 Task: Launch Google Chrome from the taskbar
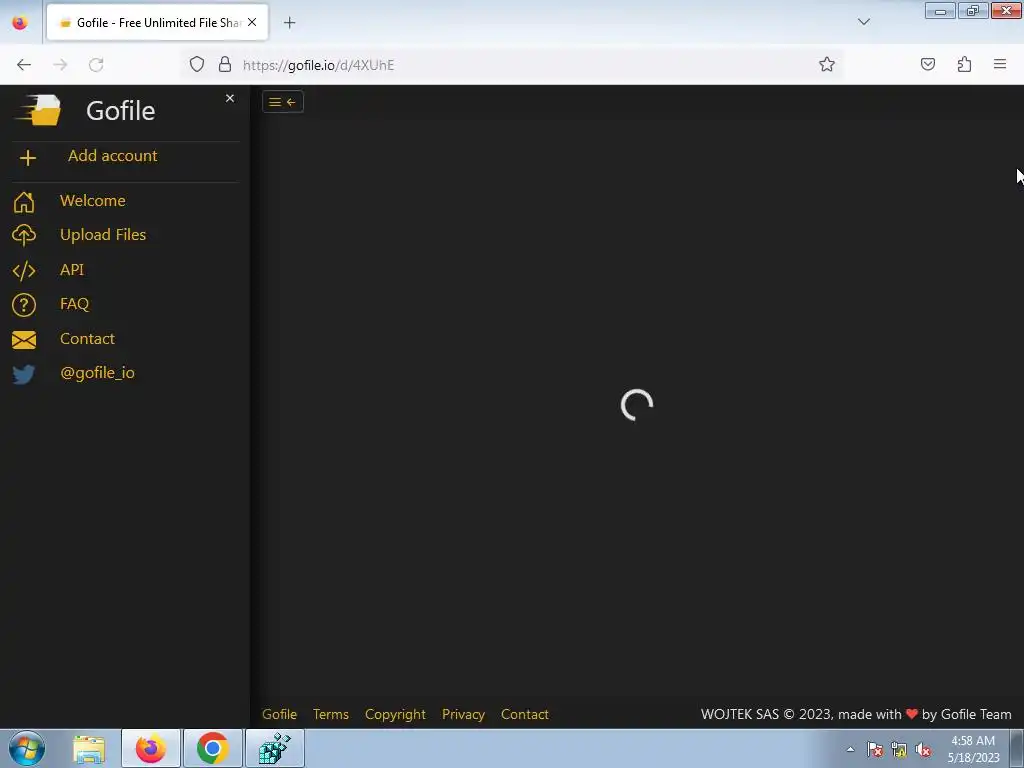click(212, 748)
